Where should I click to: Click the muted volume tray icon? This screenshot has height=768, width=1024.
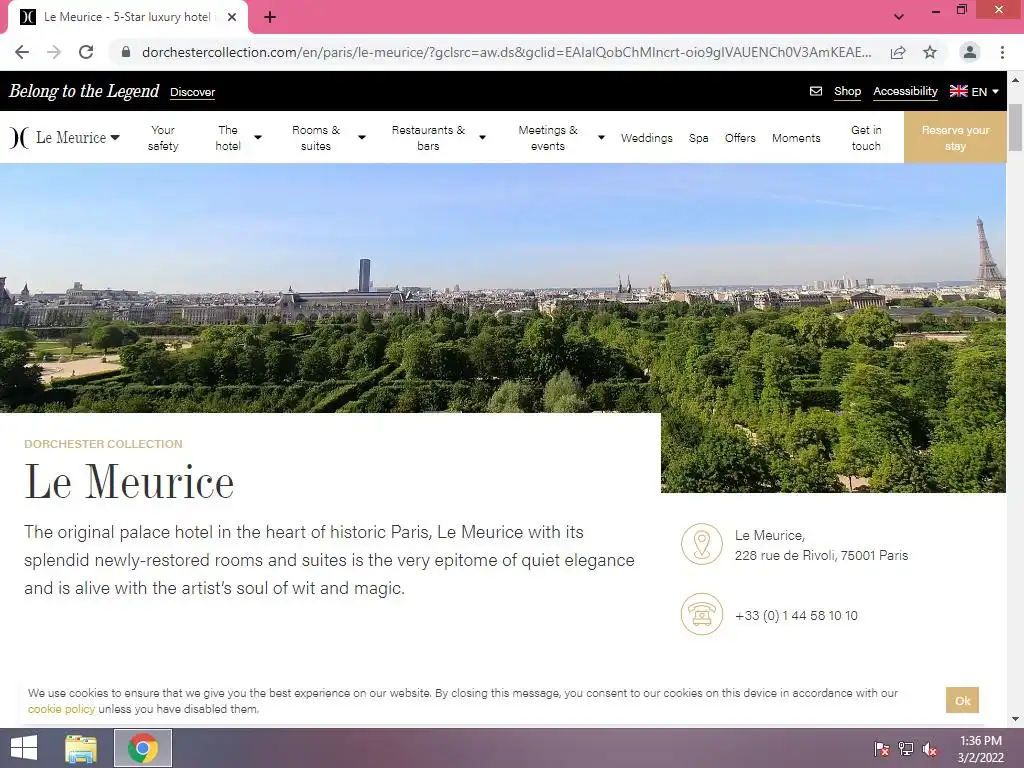point(930,749)
